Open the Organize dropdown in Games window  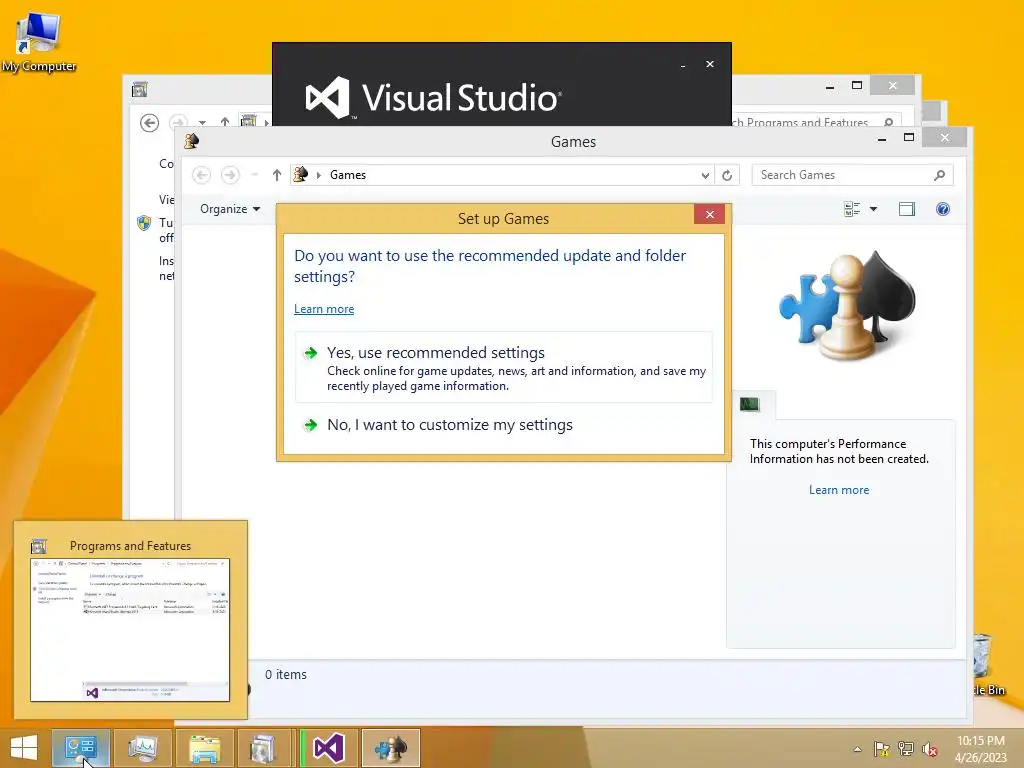pos(230,209)
